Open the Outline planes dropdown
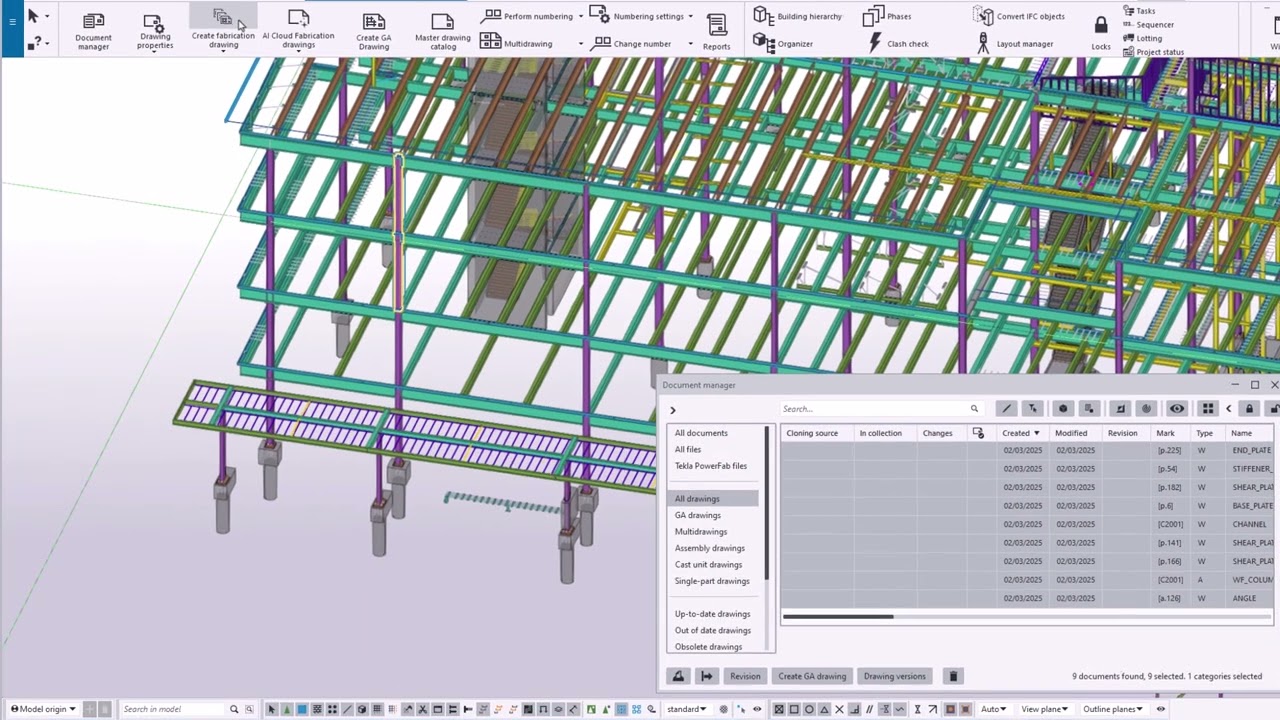The height and width of the screenshot is (720, 1280). tap(1113, 709)
